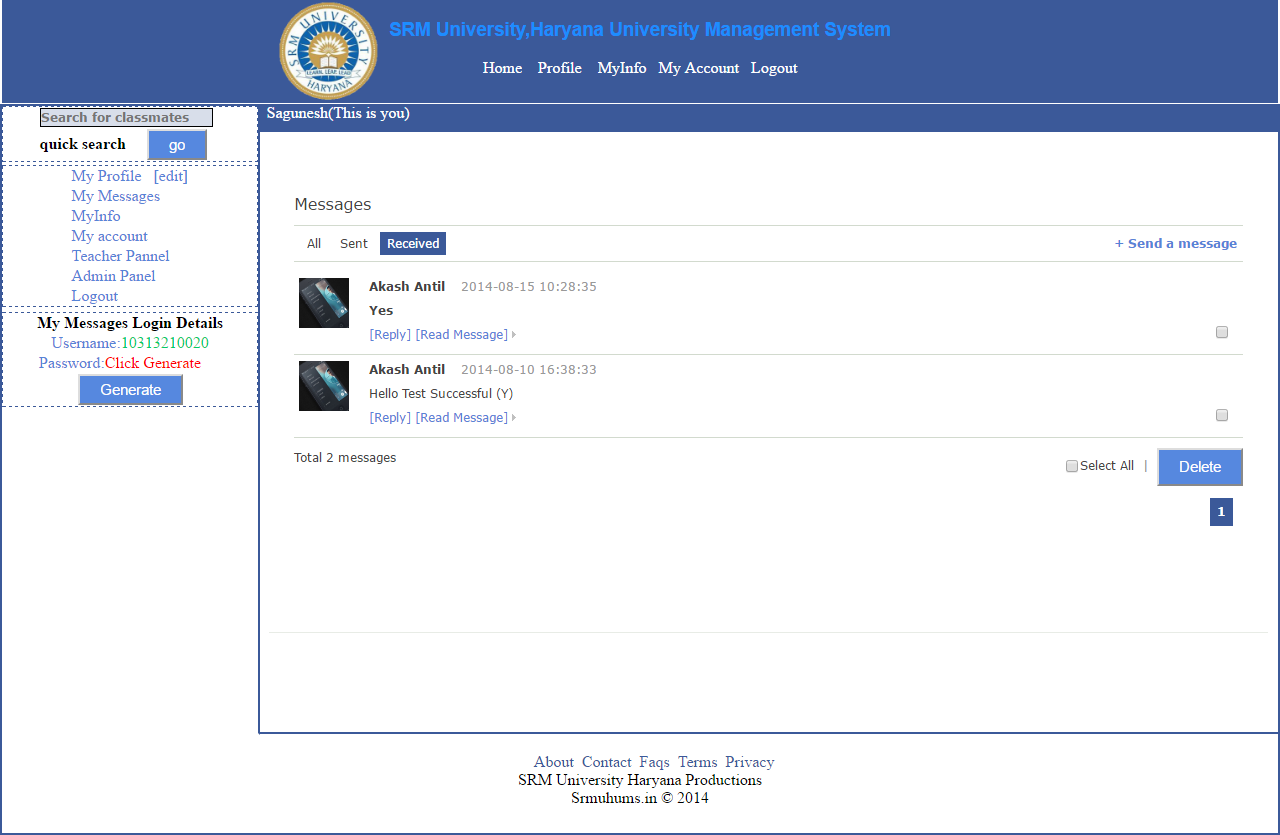Go to page 1 in pagination

pos(1221,512)
